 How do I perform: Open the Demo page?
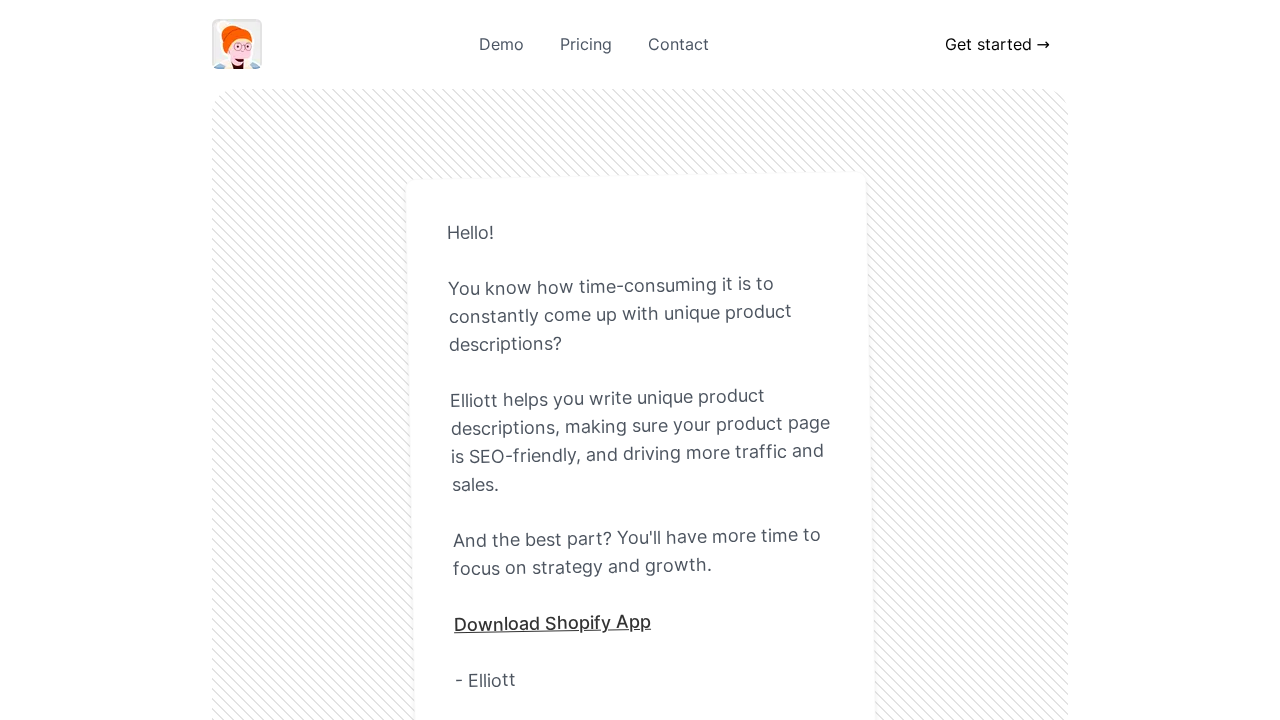point(501,44)
